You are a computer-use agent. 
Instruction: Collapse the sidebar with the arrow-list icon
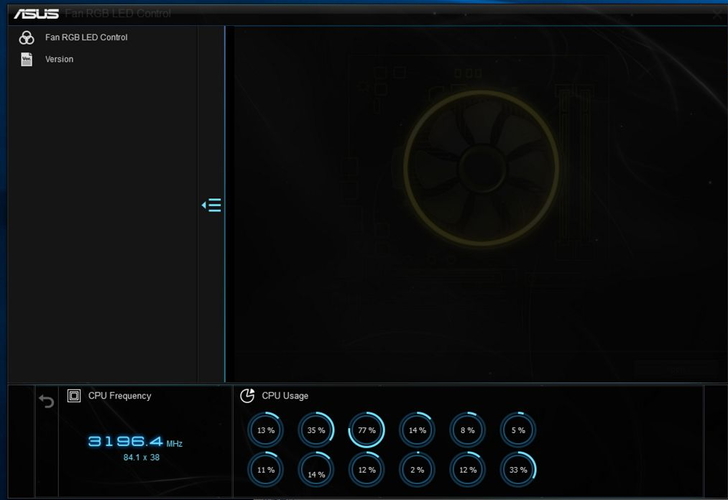211,205
